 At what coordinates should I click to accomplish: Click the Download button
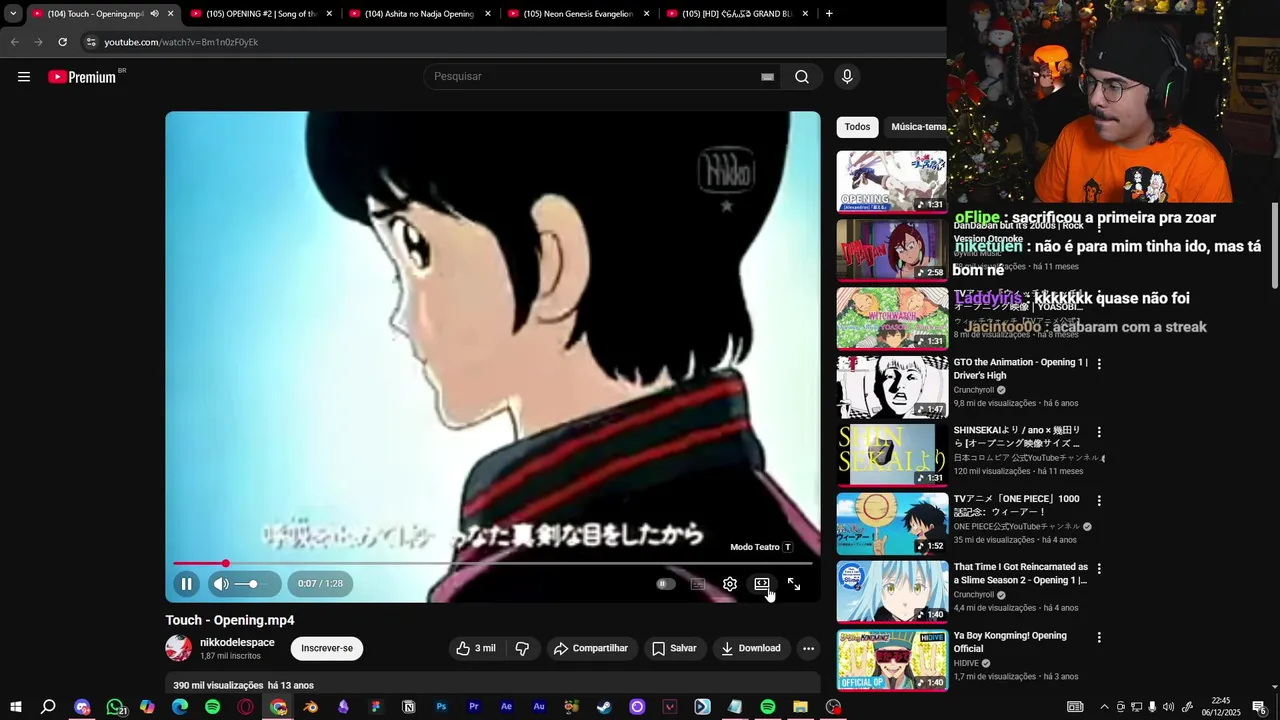click(x=751, y=648)
